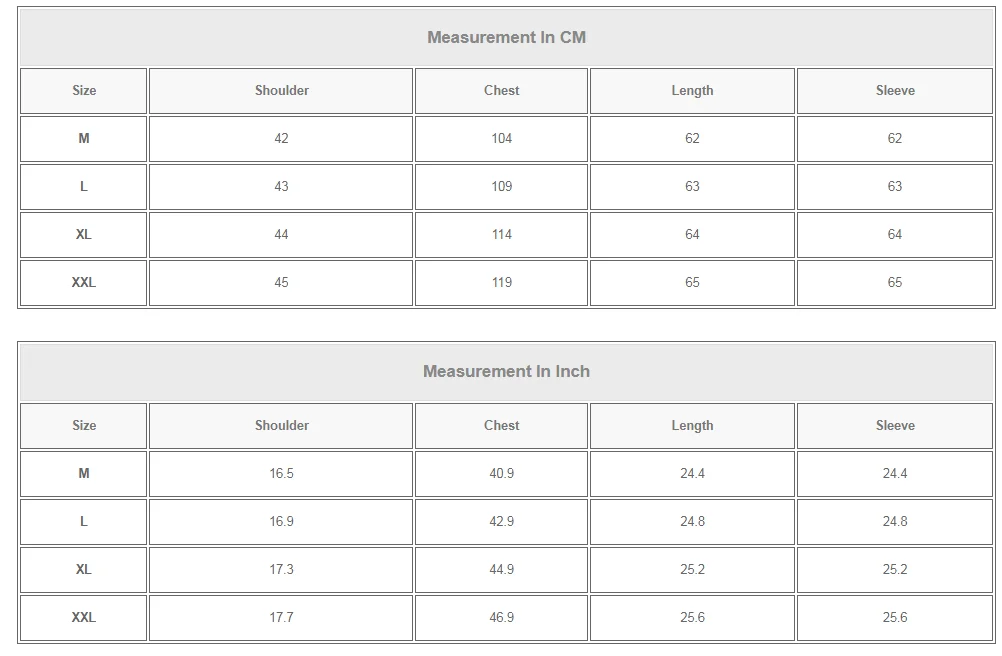The image size is (1002, 656).
Task: Select the Shoulder header in Inch table
Action: tap(281, 425)
